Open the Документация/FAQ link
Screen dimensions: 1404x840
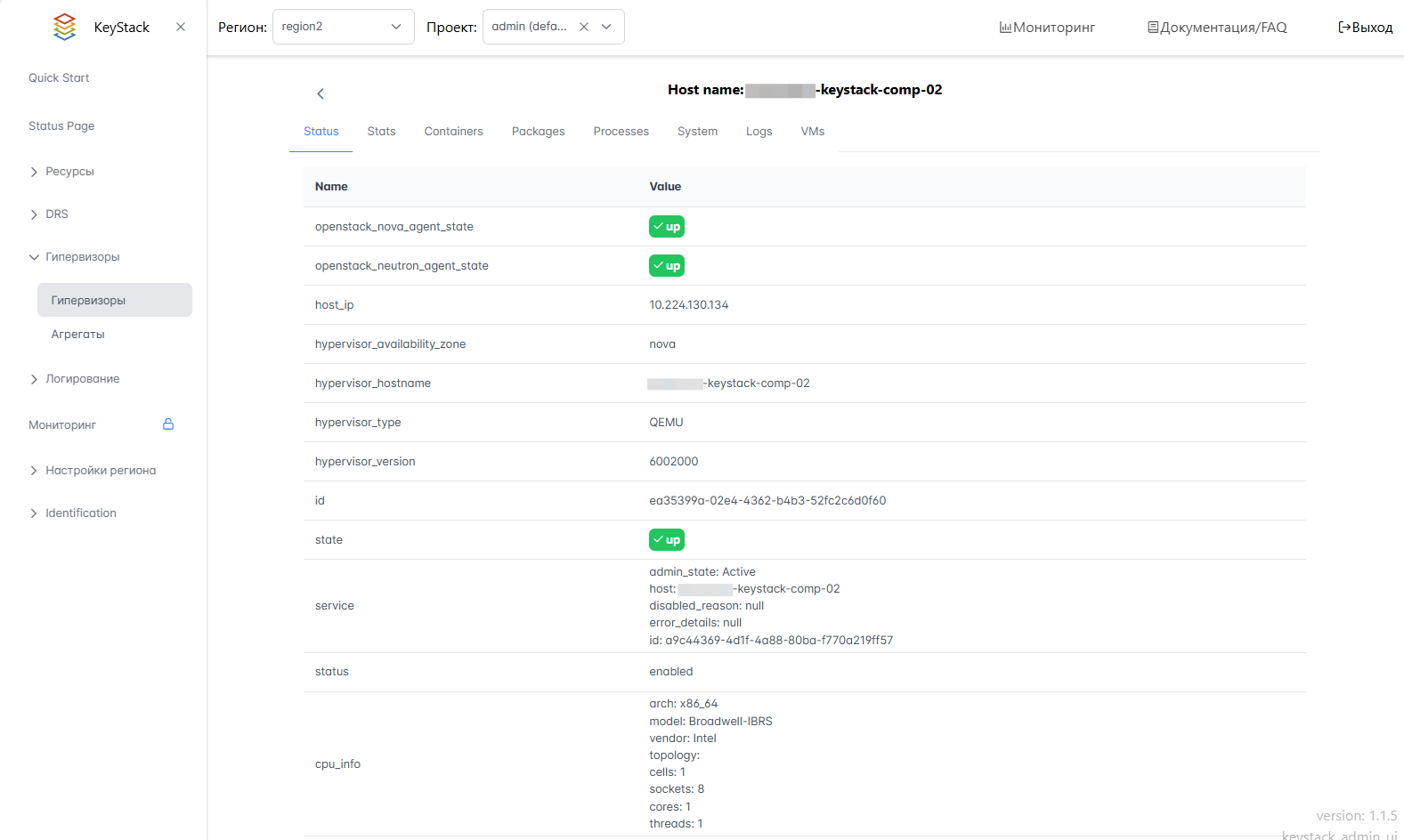1217,28
